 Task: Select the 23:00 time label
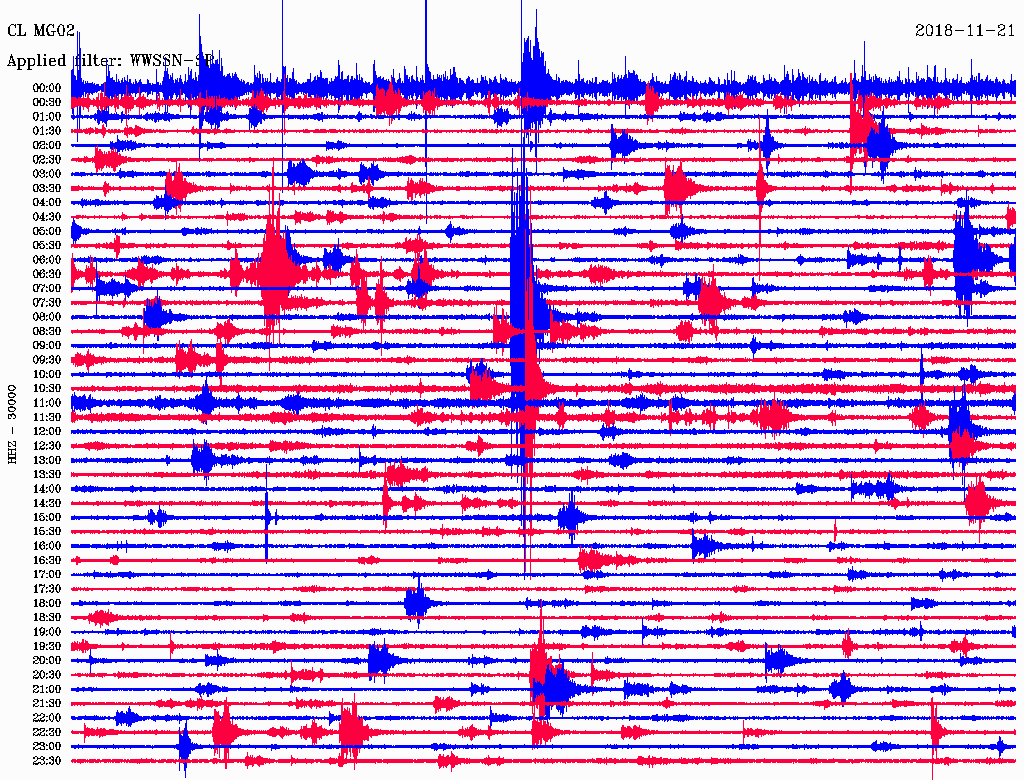(47, 747)
